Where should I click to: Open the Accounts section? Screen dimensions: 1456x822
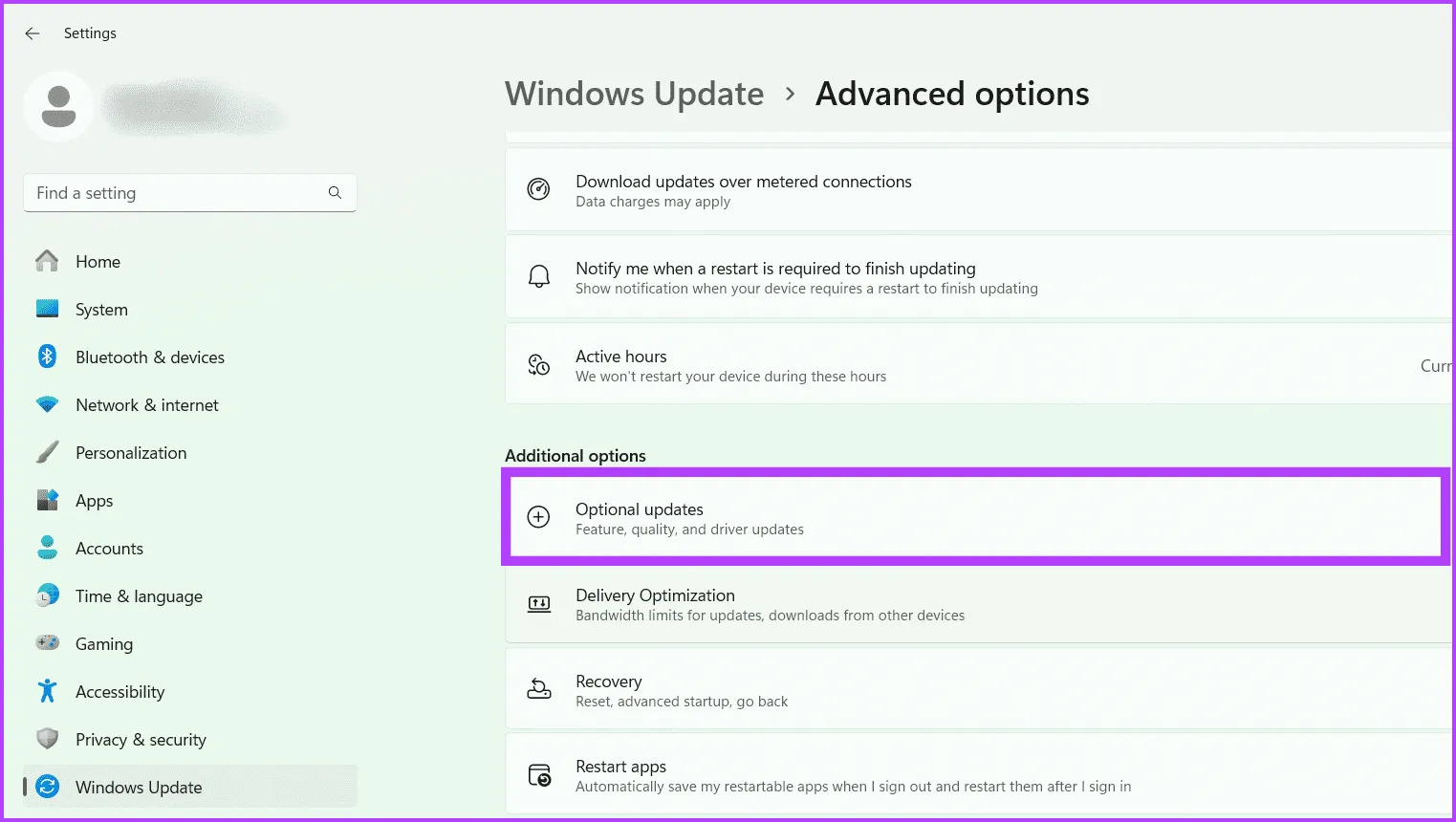pos(109,549)
